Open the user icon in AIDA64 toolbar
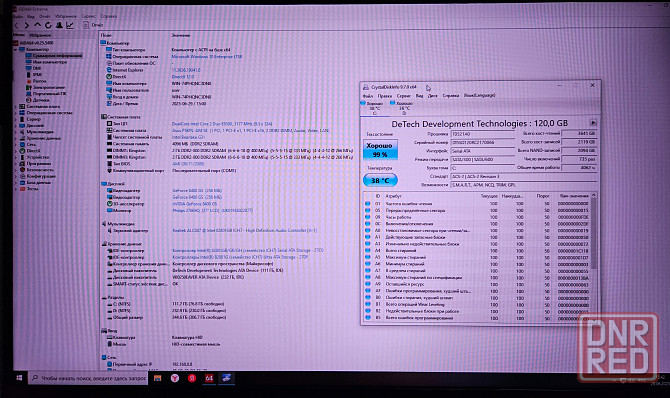The height and width of the screenshot is (398, 670). [59, 25]
